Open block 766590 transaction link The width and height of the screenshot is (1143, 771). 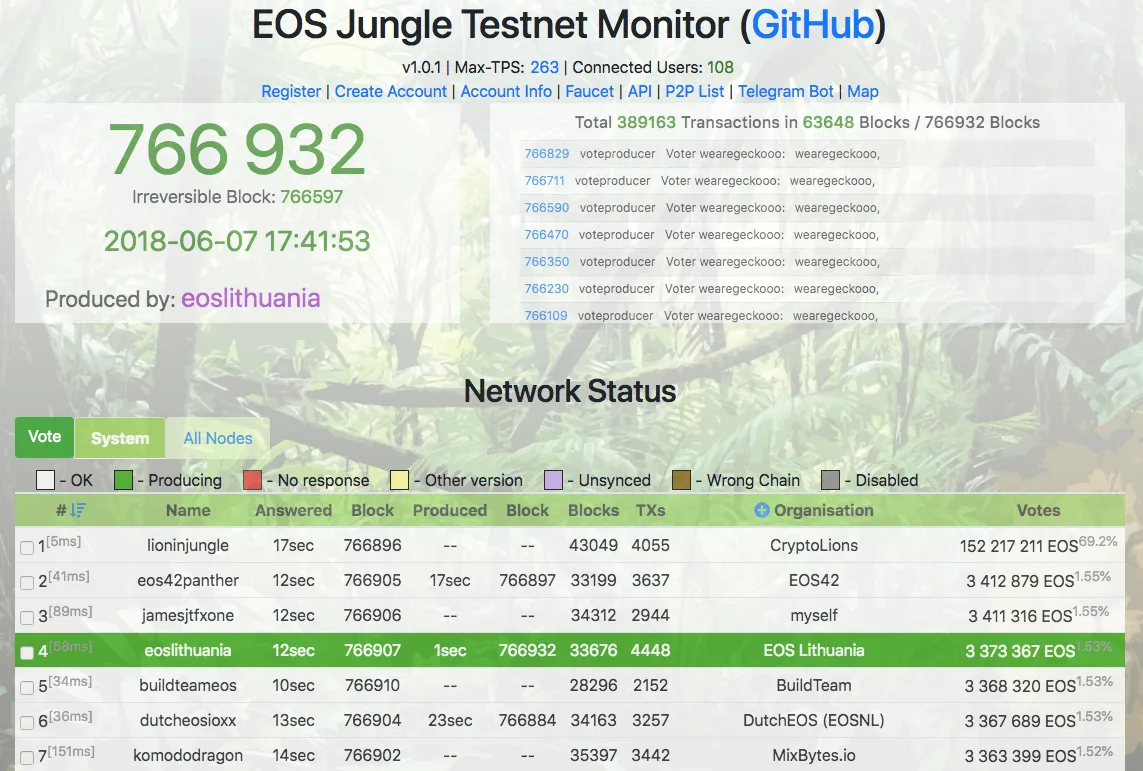coord(547,208)
